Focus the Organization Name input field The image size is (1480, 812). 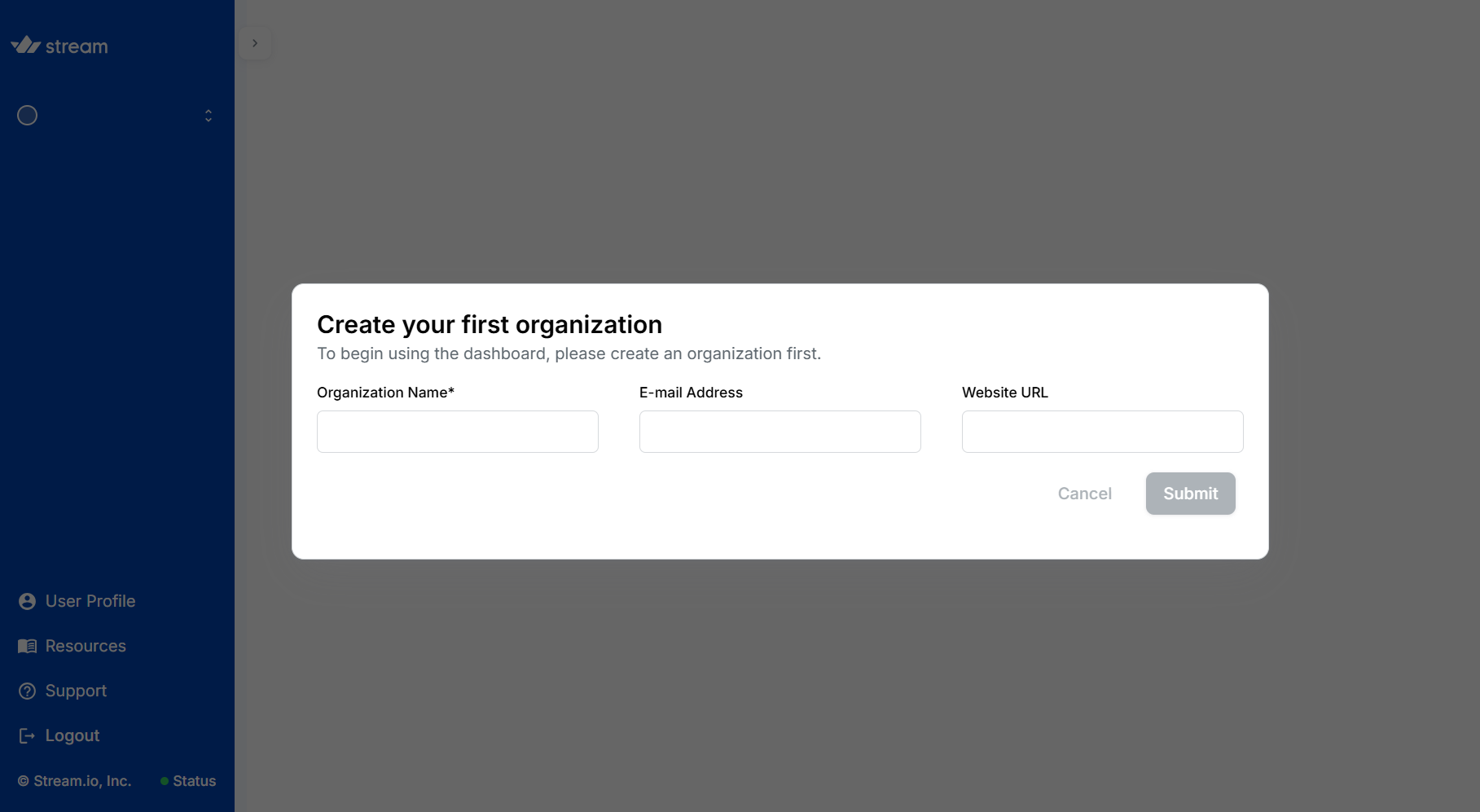[x=458, y=432]
